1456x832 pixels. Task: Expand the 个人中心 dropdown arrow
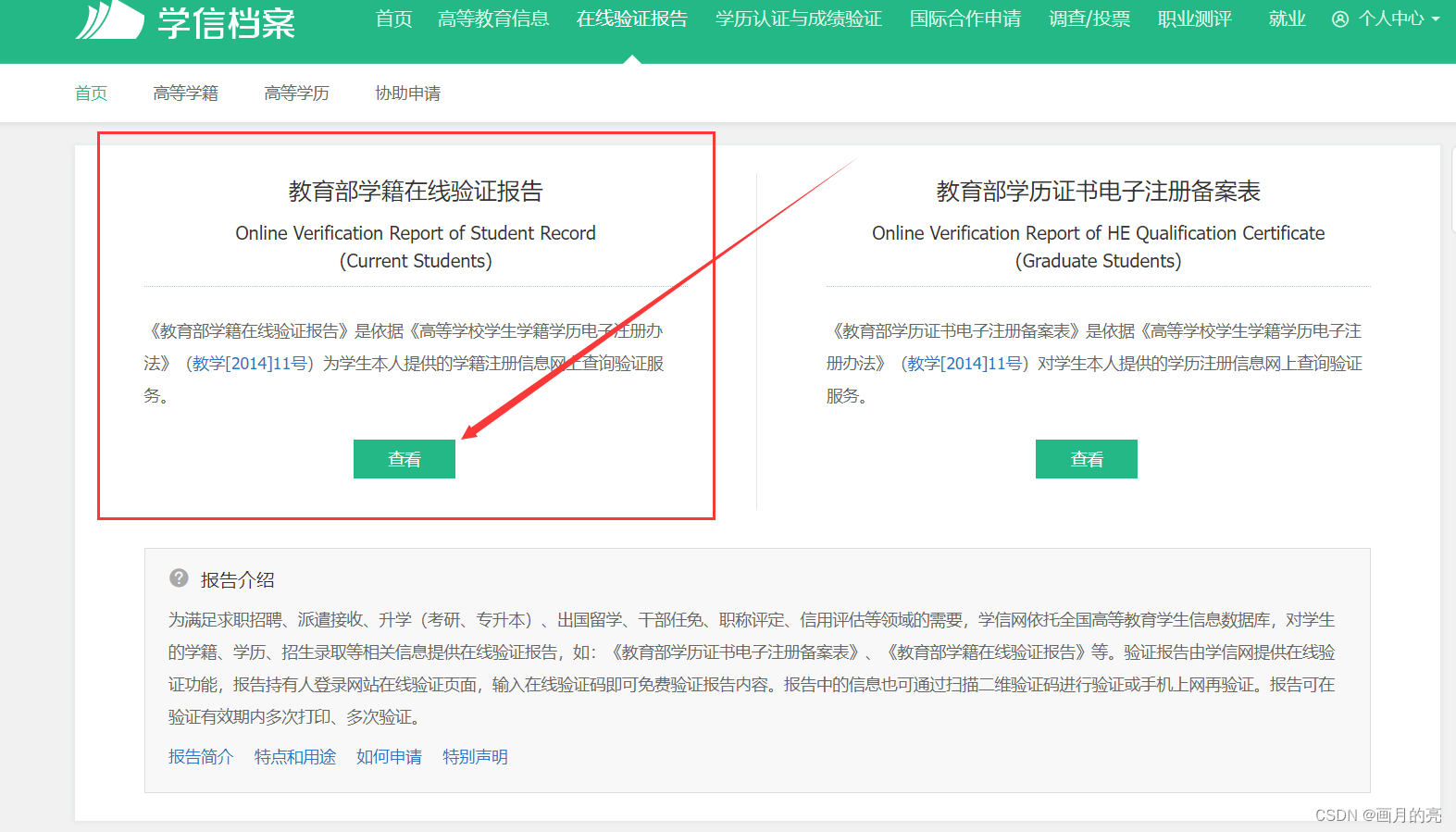(x=1436, y=19)
